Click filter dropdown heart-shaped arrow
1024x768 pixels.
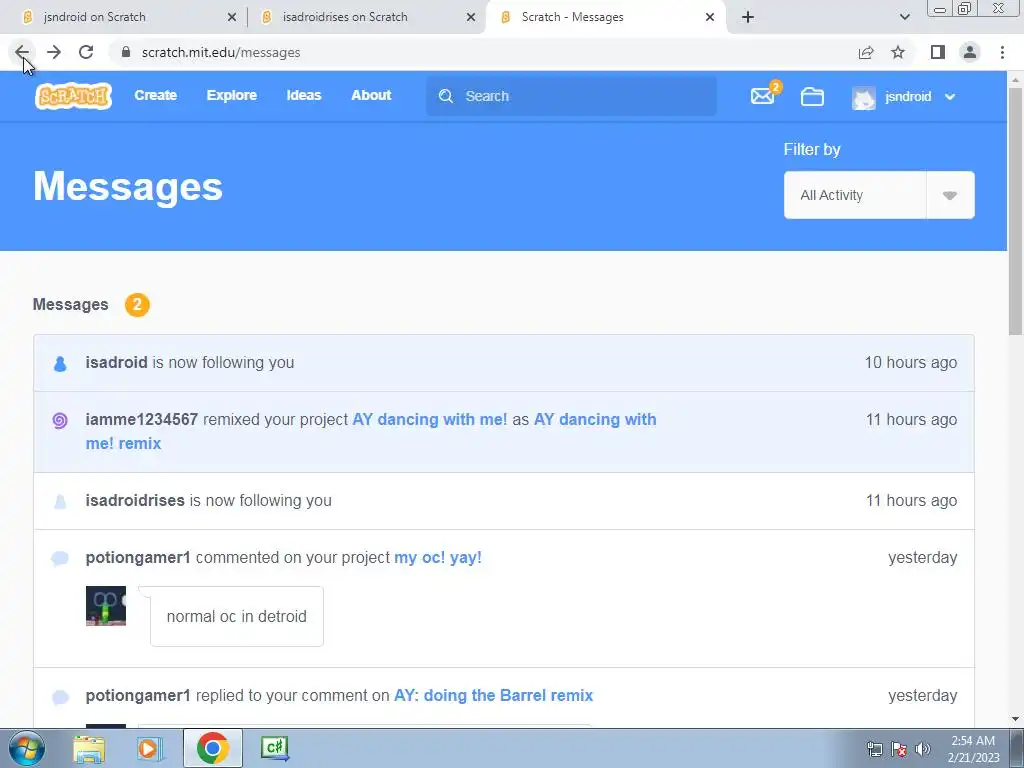(950, 195)
